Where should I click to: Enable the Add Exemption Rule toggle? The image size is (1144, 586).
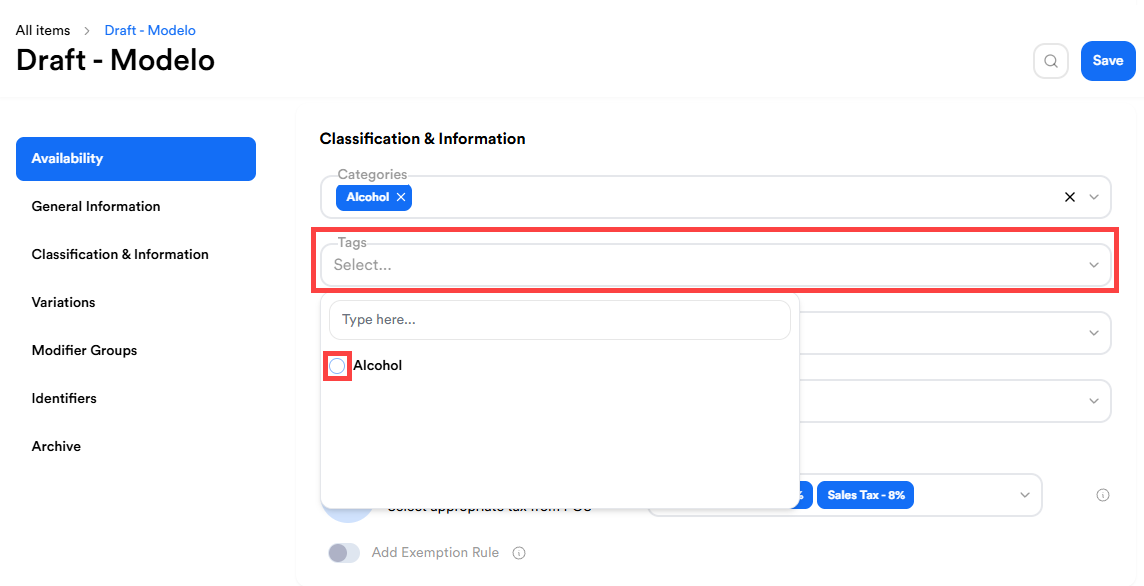344,553
